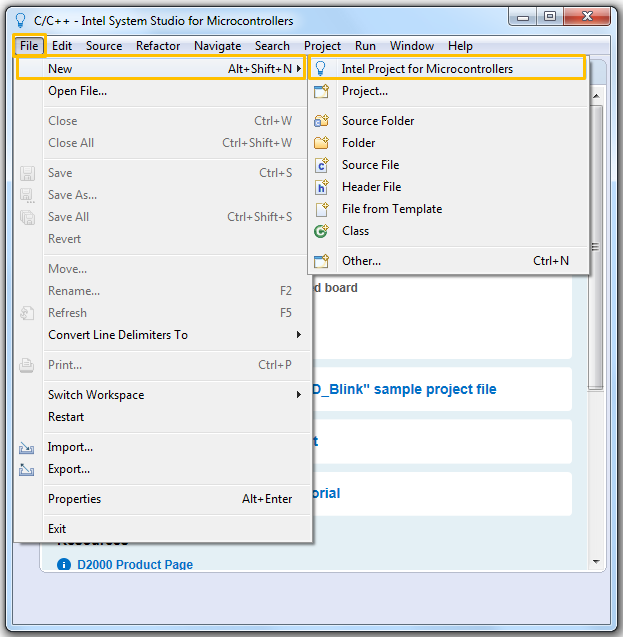
Task: Open the D2000 Product Page link
Action: [x=135, y=565]
